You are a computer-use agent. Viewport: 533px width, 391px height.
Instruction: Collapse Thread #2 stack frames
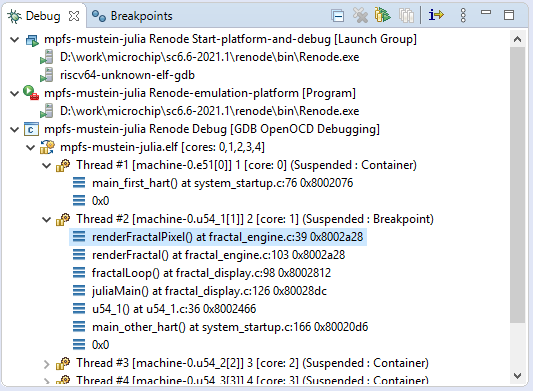tap(47, 220)
